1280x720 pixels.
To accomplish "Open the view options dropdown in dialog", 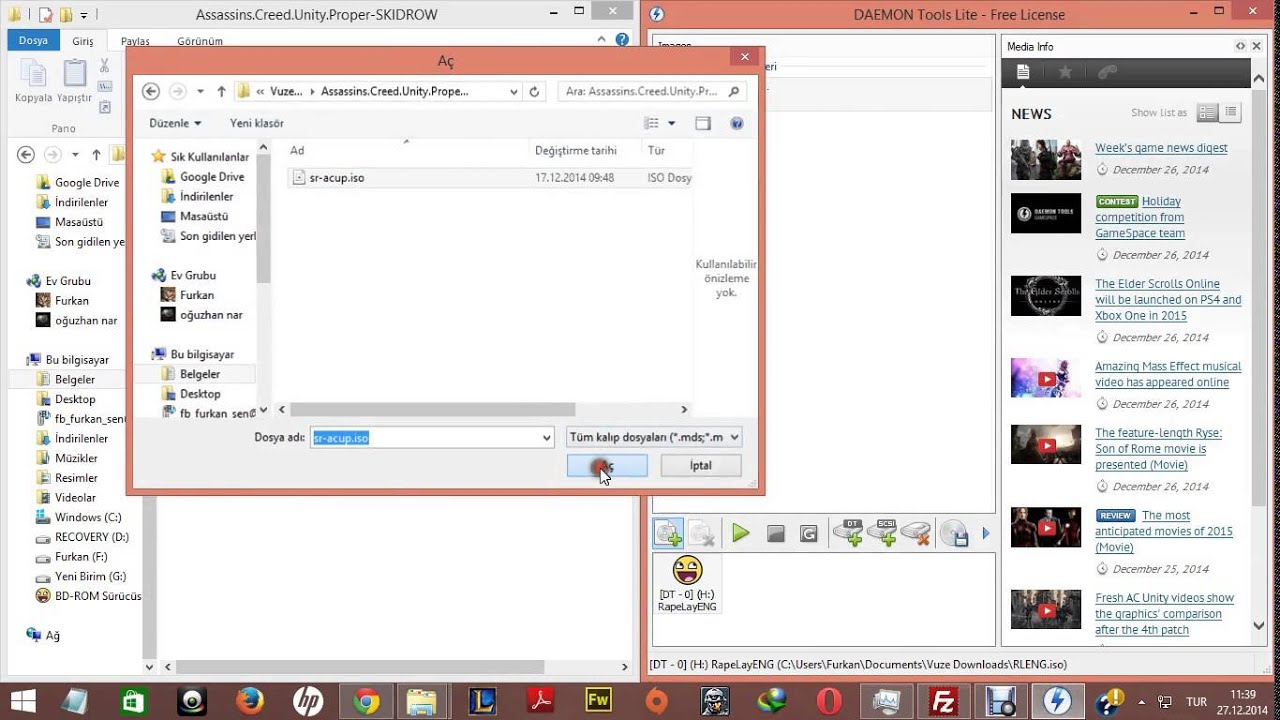I will (671, 123).
